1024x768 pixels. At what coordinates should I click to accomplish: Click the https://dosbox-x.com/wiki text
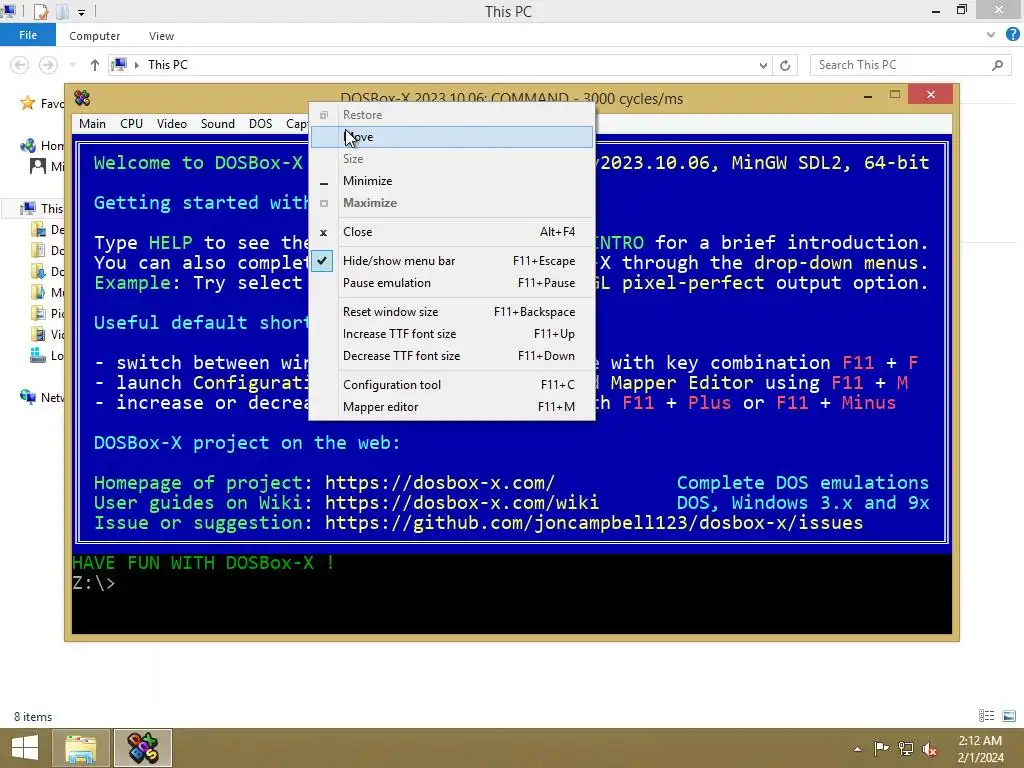tap(462, 503)
